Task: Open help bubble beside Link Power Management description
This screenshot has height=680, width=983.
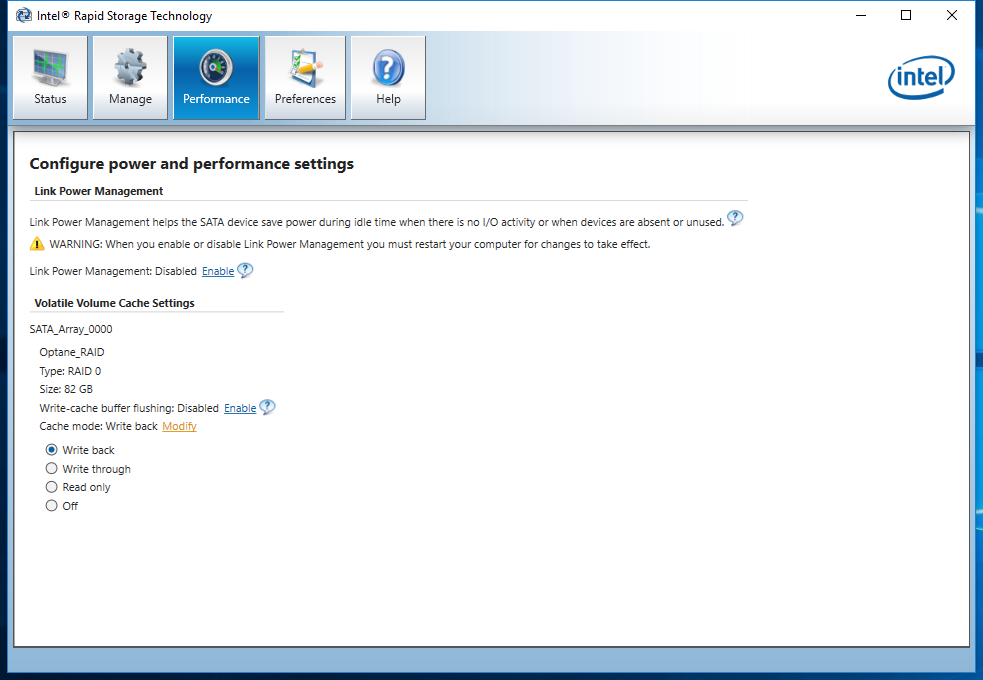Action: click(x=735, y=218)
